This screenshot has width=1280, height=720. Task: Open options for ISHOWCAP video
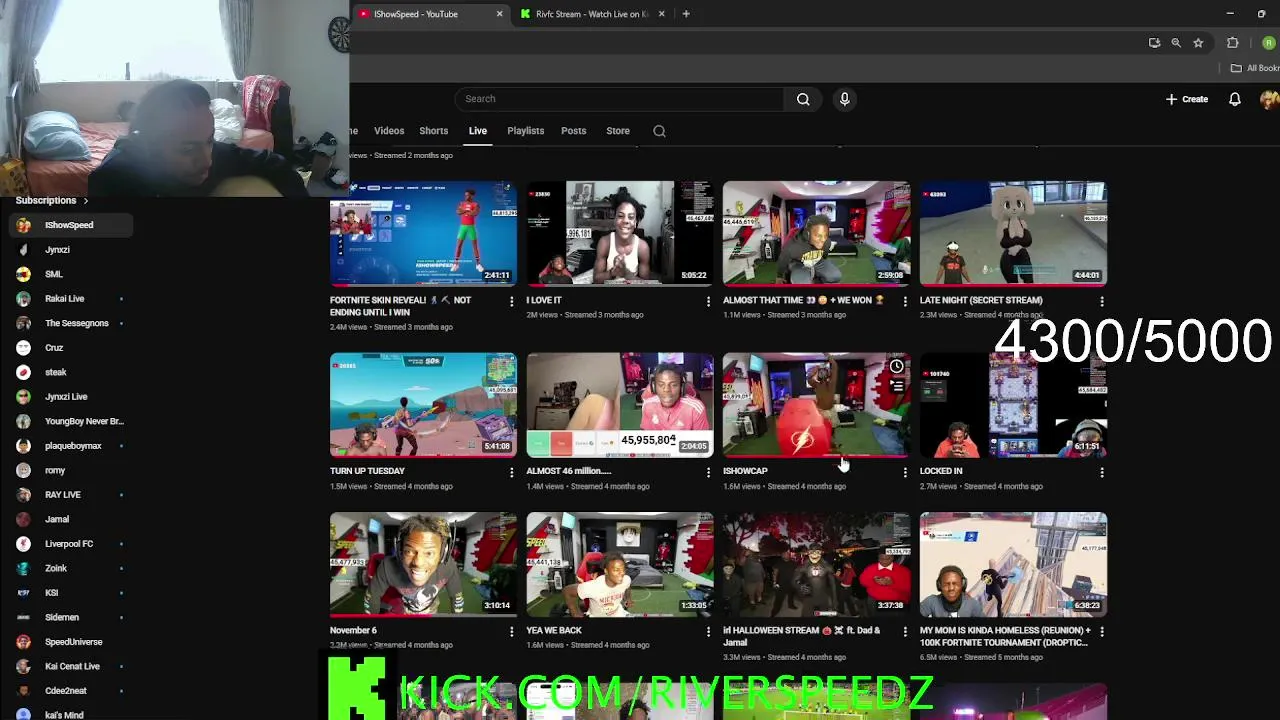tap(905, 472)
